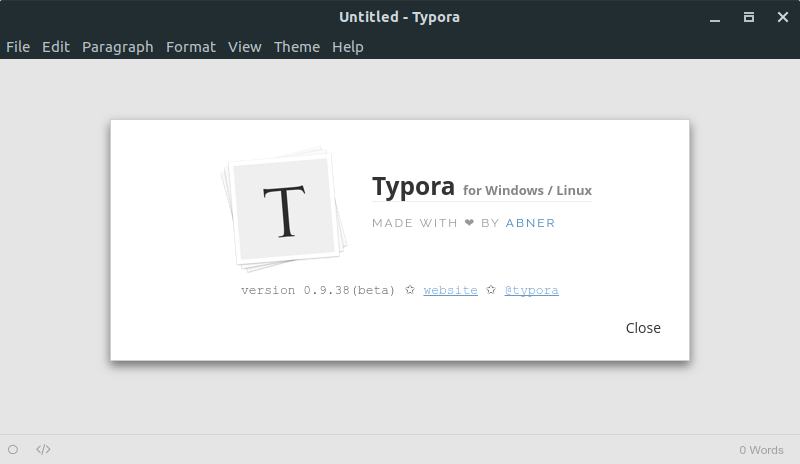Show word count details in status bar

point(761,450)
